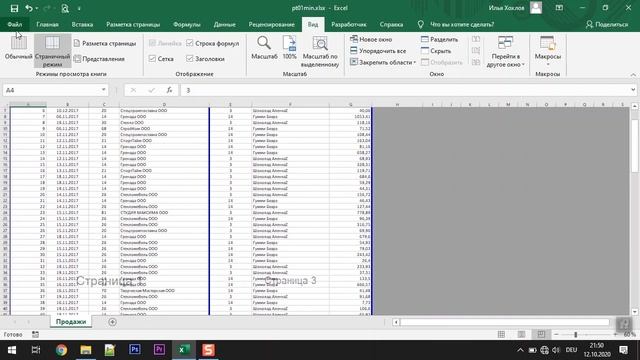Open File Explorer from the taskbar
The width and height of the screenshot is (640, 360).
86,350
